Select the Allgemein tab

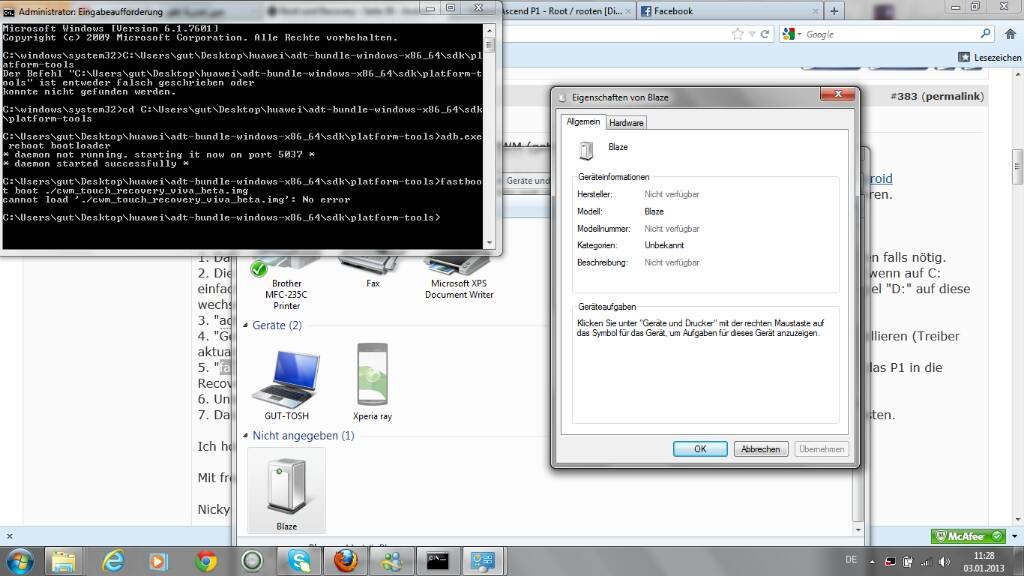click(x=583, y=122)
